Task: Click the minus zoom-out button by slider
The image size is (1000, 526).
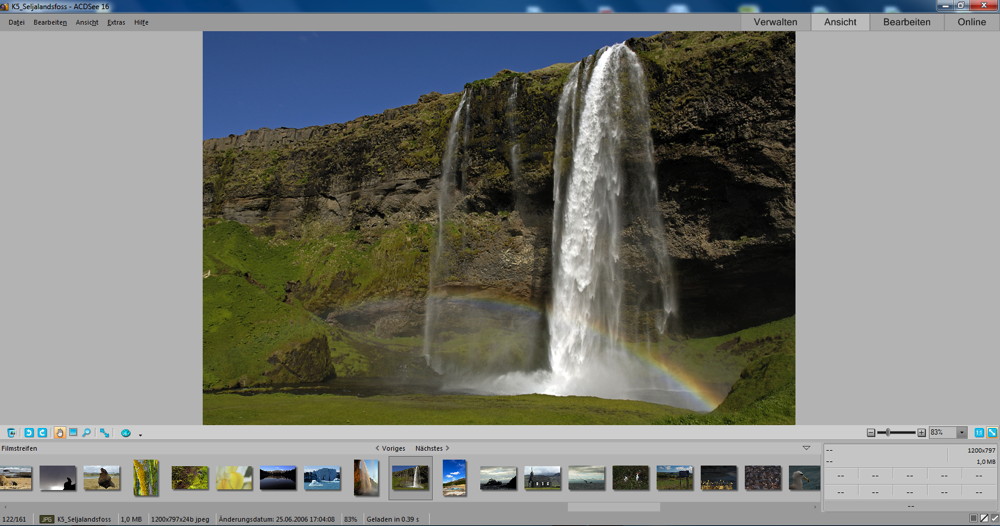Action: pyautogui.click(x=871, y=433)
